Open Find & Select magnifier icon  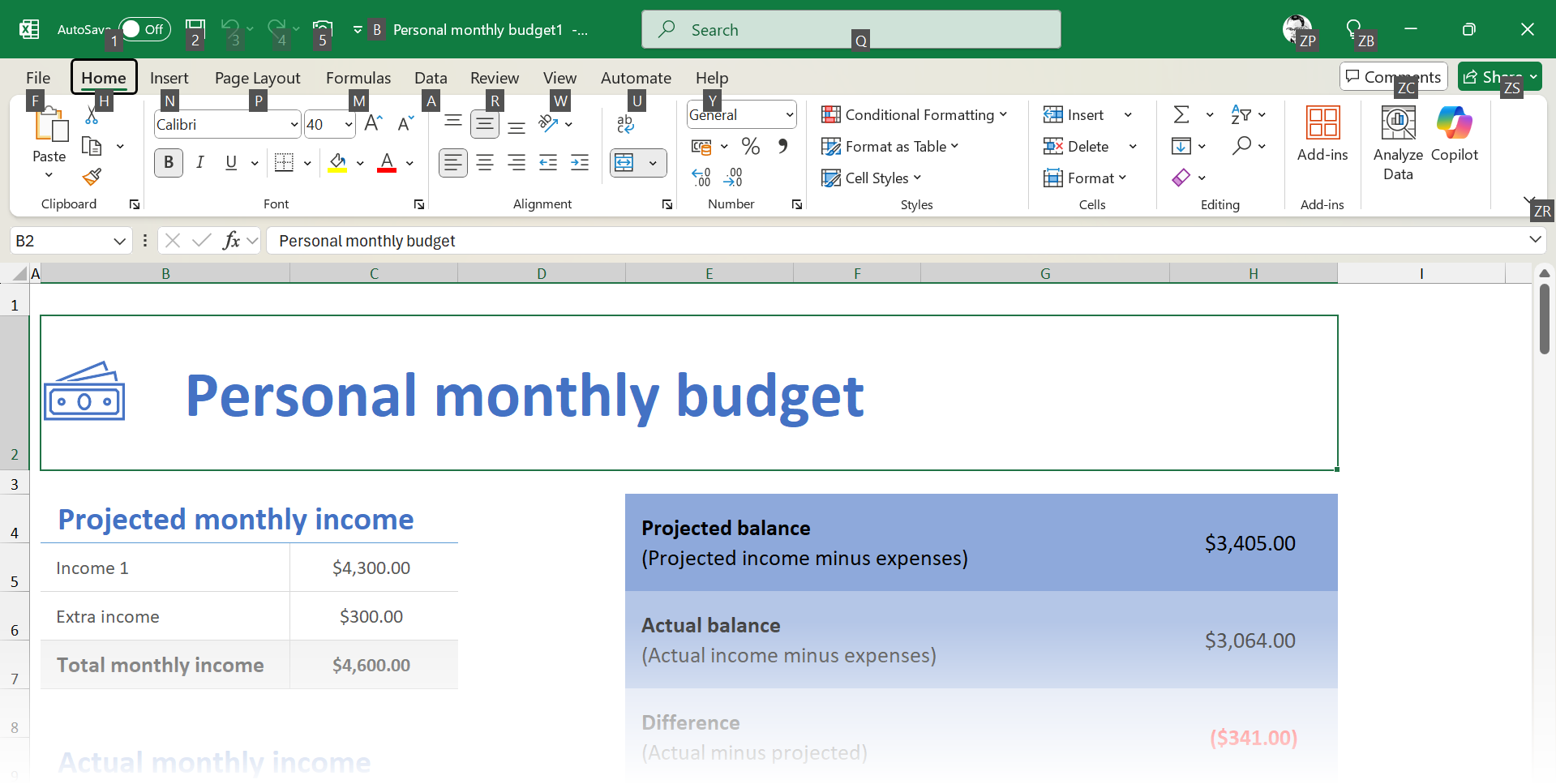[x=1241, y=147]
